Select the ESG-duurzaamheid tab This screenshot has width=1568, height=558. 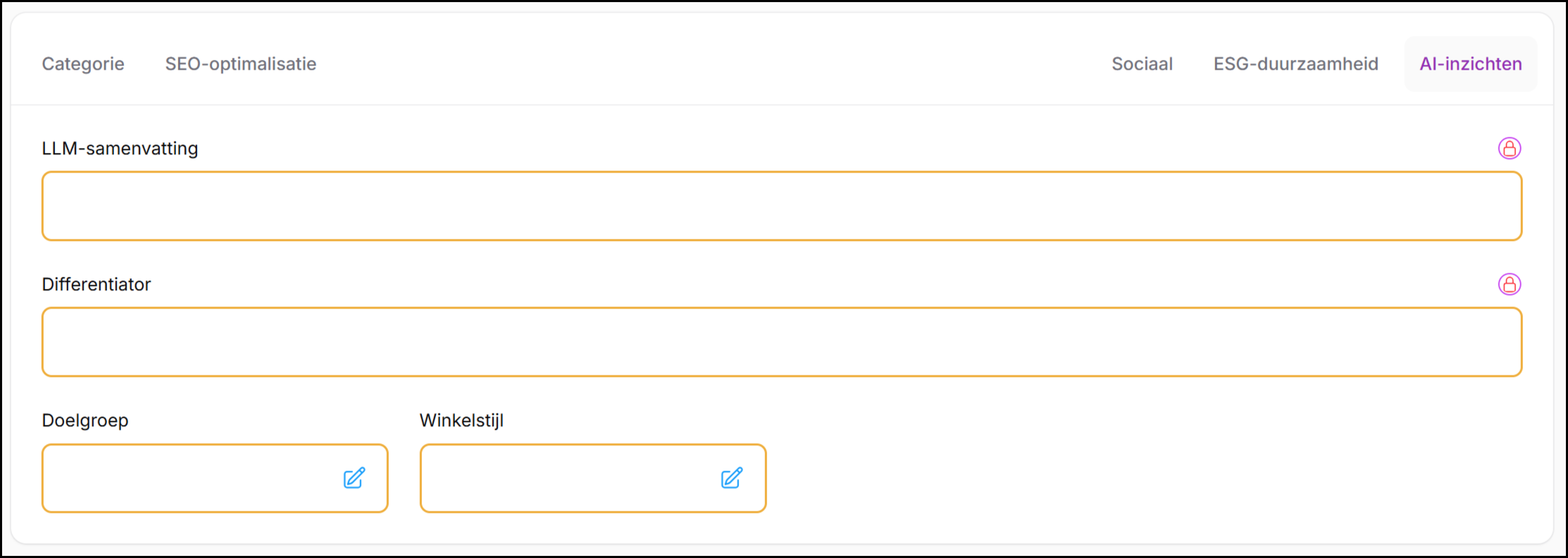(x=1295, y=64)
